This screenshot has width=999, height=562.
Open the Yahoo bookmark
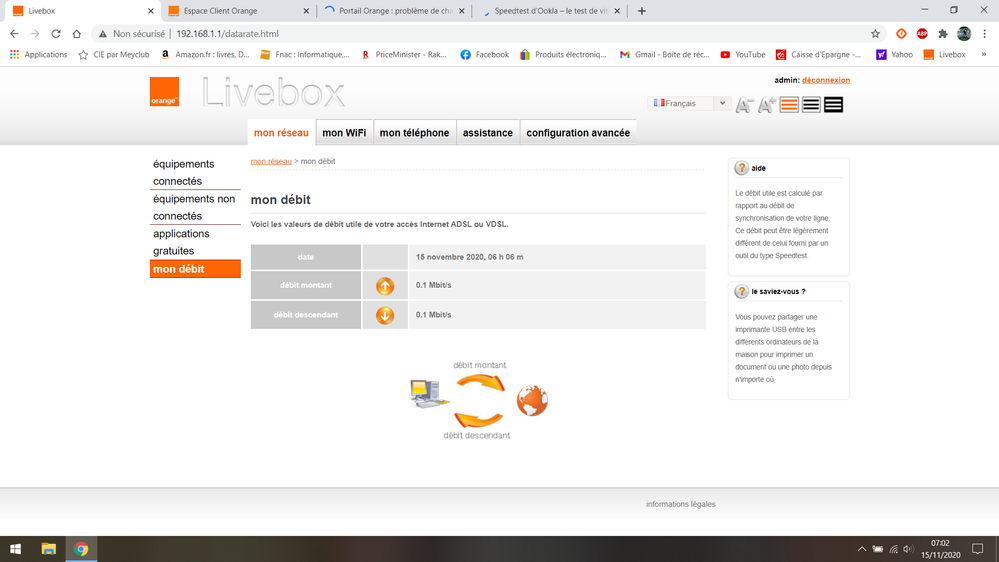(x=895, y=55)
